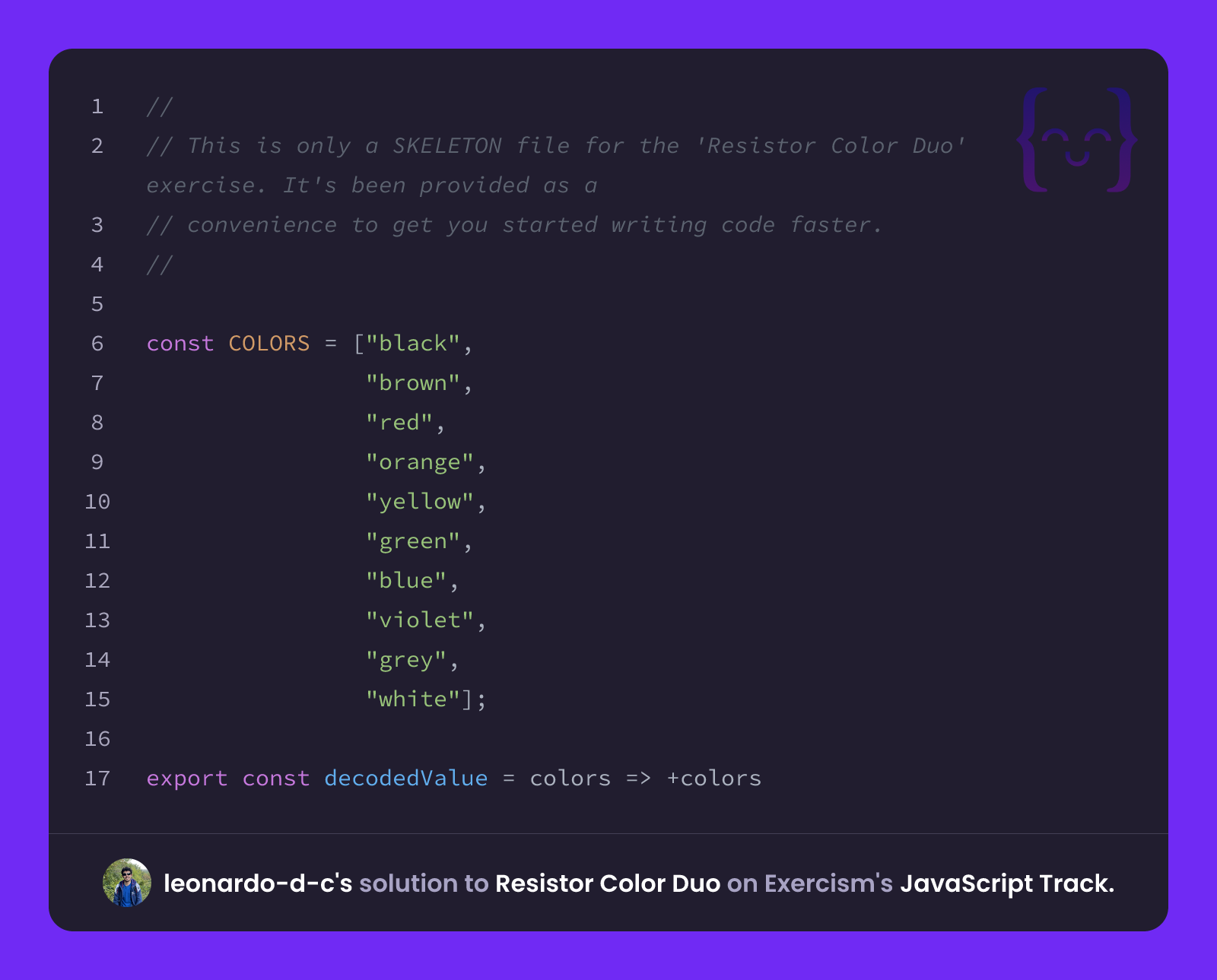This screenshot has width=1217, height=980.
Task: Click the Exercism smiling braces logo
Action: [1077, 140]
